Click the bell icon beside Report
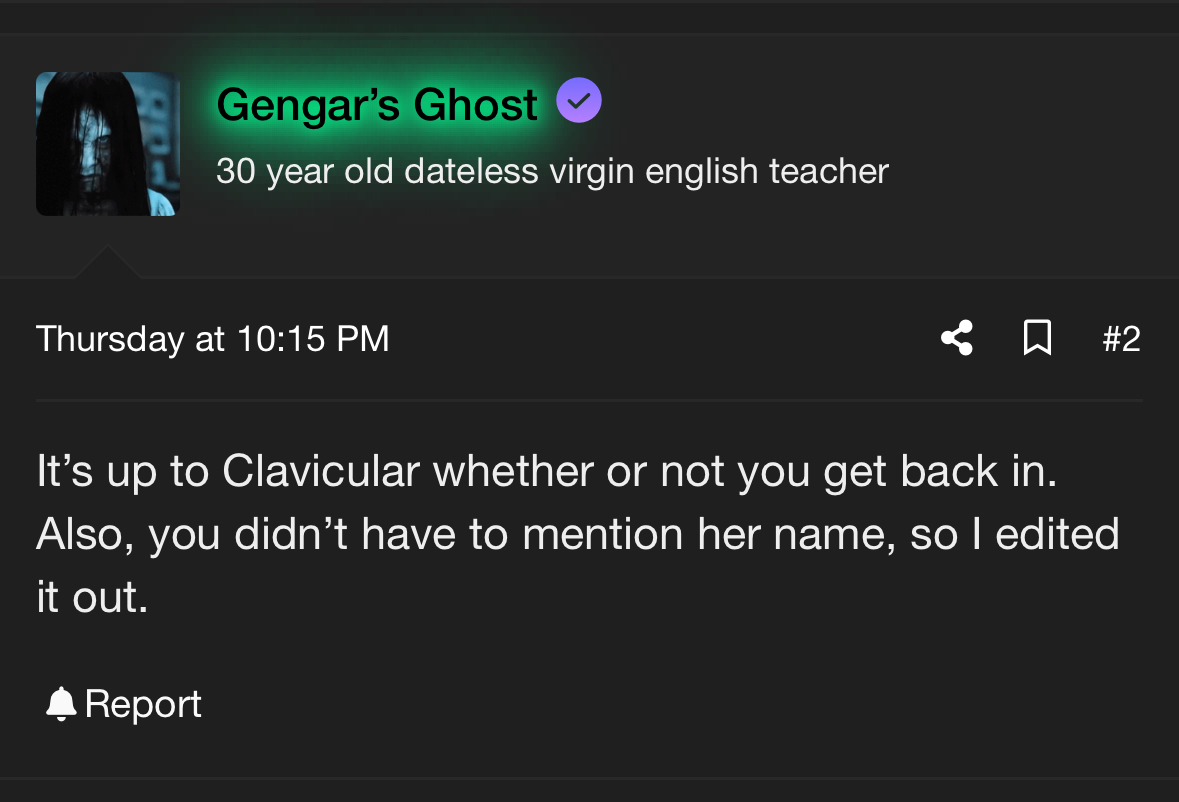Image resolution: width=1179 pixels, height=802 pixels. point(61,704)
